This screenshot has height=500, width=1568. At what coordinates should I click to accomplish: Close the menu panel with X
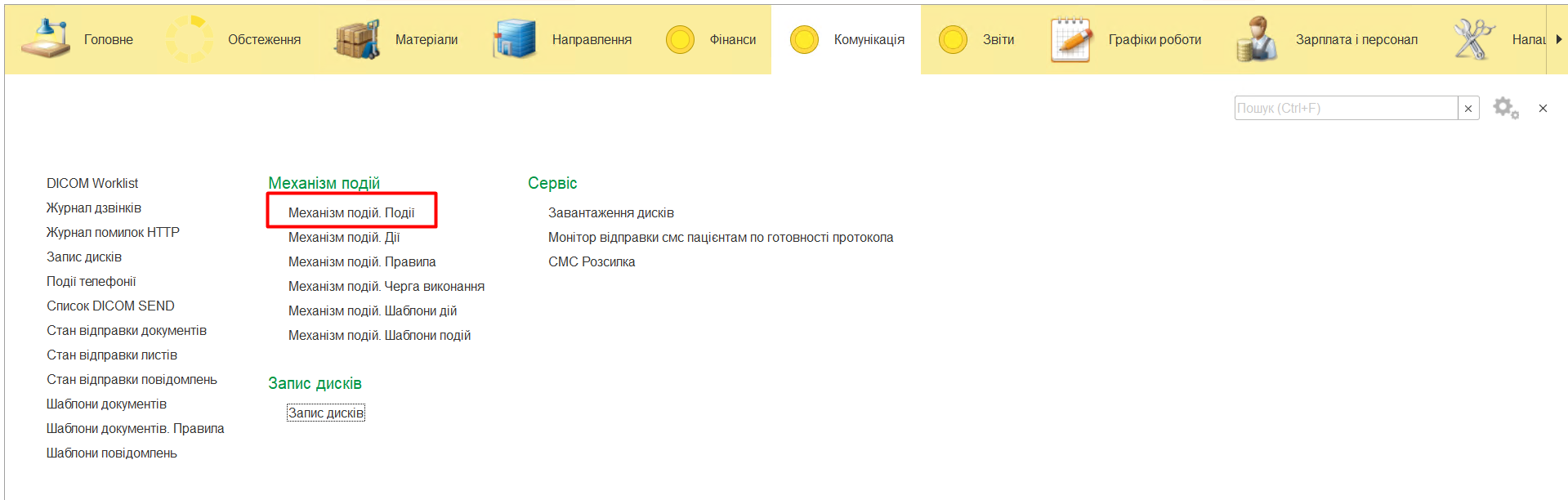coord(1543,108)
